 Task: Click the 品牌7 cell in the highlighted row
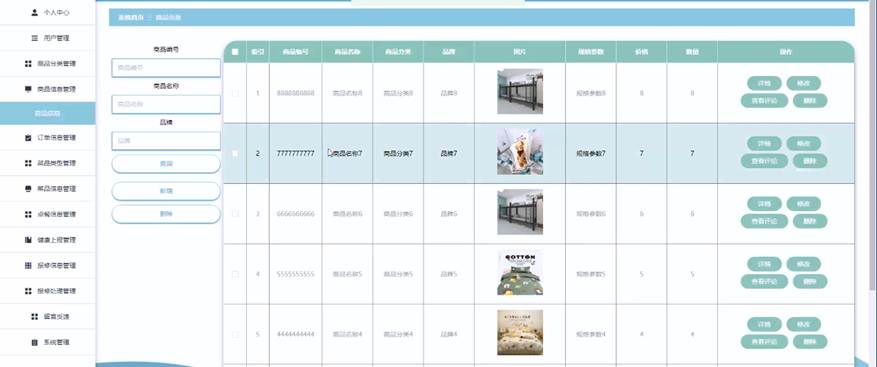(x=449, y=153)
